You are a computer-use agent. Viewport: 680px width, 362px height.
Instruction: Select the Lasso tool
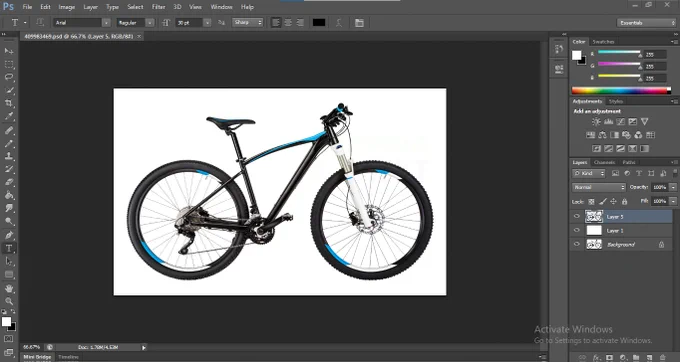pyautogui.click(x=9, y=78)
